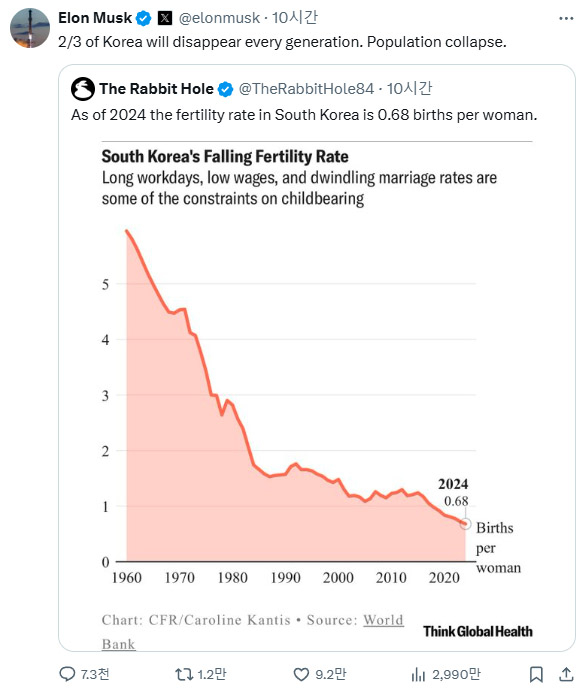584x694 pixels.
Task: Click the X affiliation badge
Action: 165,18
